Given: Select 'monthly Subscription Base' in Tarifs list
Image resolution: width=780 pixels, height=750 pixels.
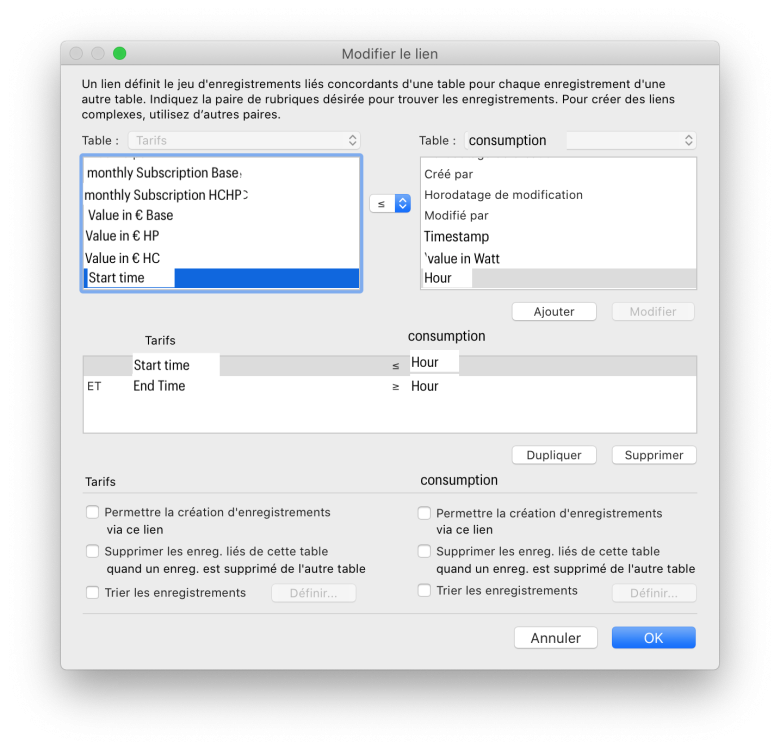Looking at the screenshot, I should coord(162,173).
